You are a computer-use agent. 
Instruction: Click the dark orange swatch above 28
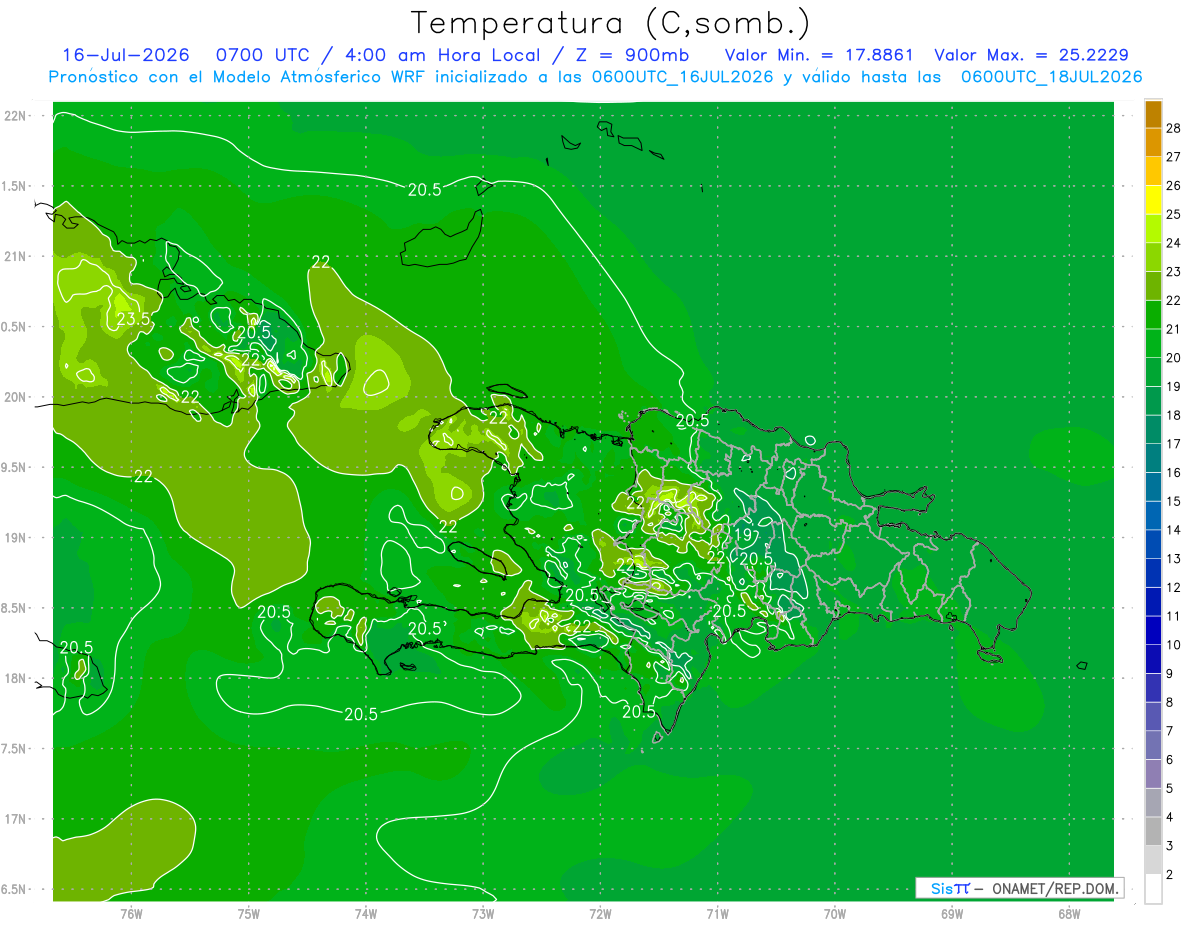click(x=1153, y=114)
